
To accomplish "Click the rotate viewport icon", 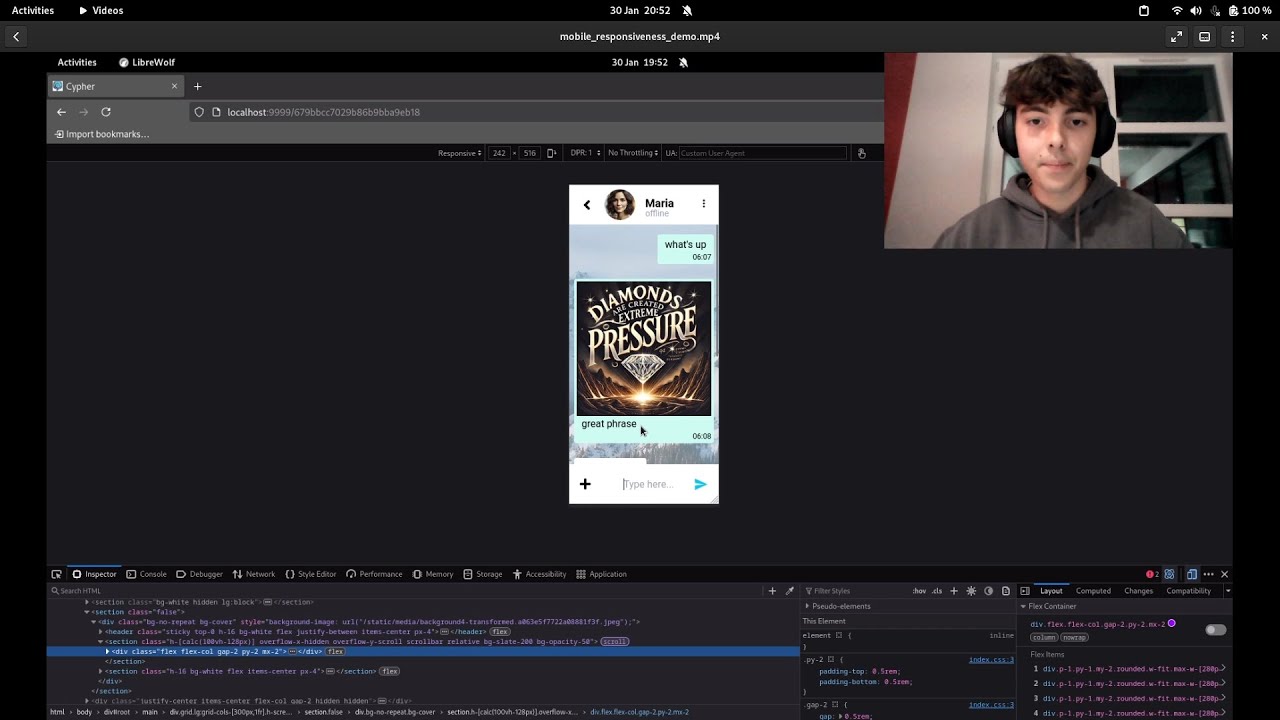I will tap(553, 153).
